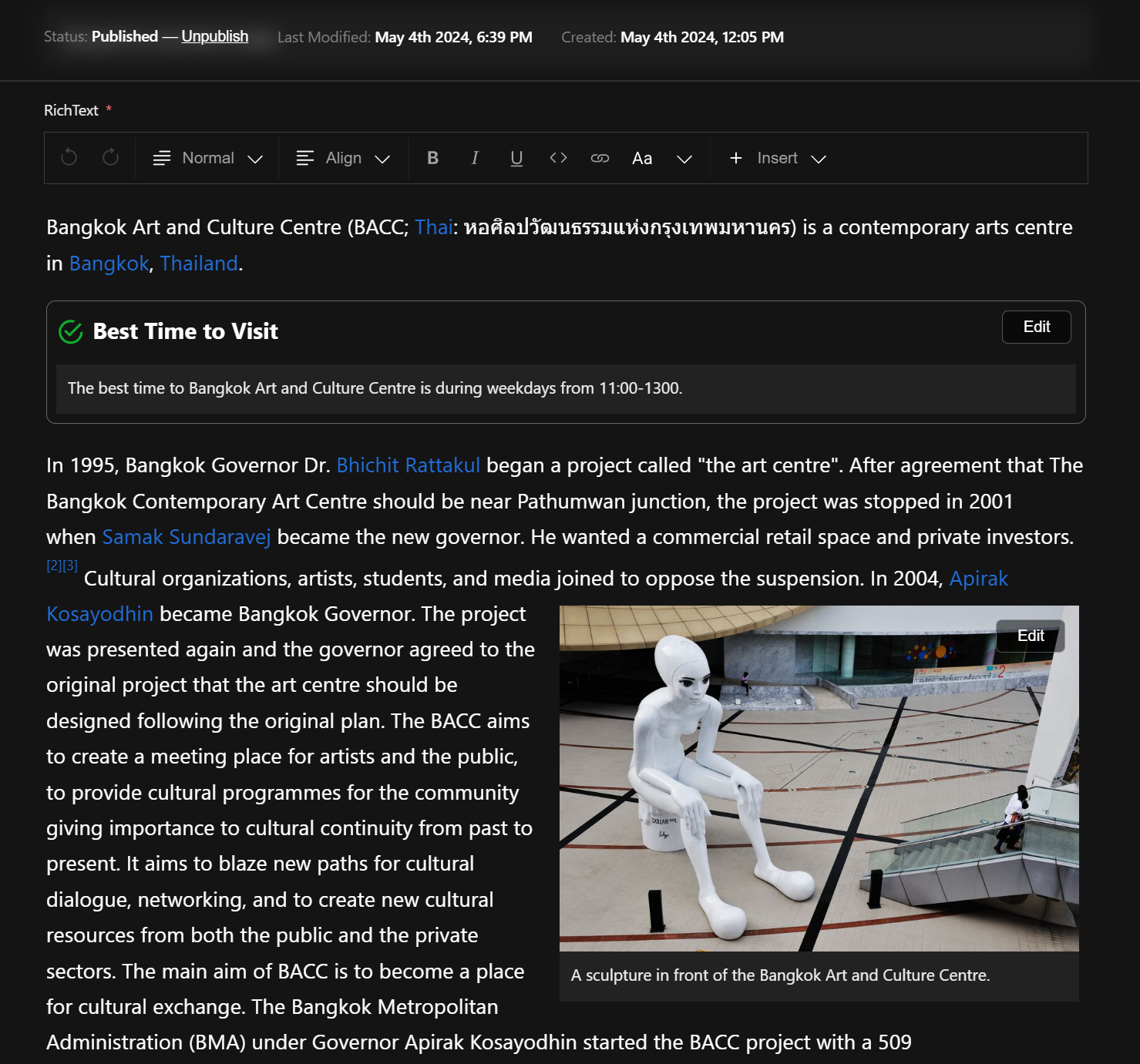The height and width of the screenshot is (1064, 1140).
Task: Click the plus icon beside Insert
Action: coord(735,158)
